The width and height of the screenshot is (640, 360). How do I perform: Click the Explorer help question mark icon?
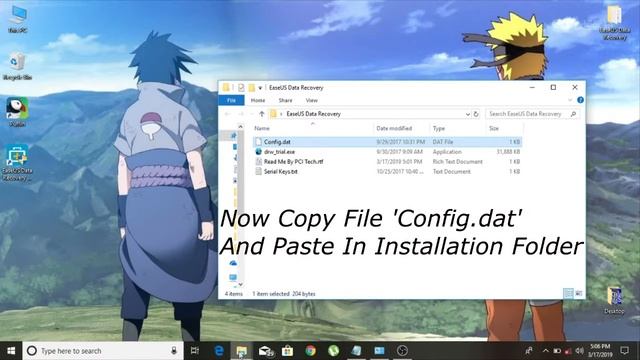[x=580, y=100]
